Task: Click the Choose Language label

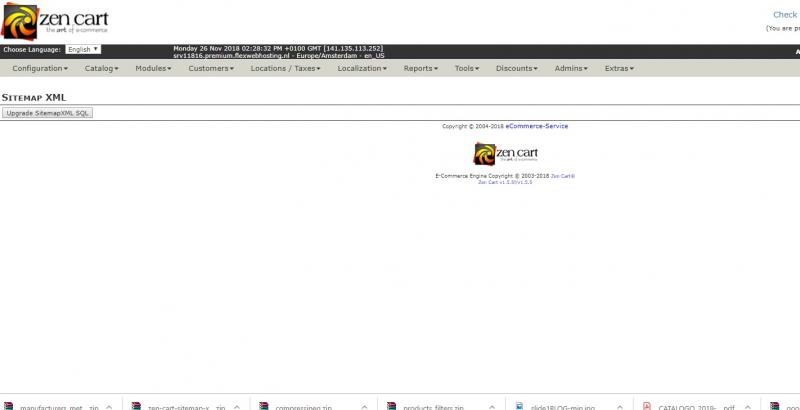Action: 32,49
